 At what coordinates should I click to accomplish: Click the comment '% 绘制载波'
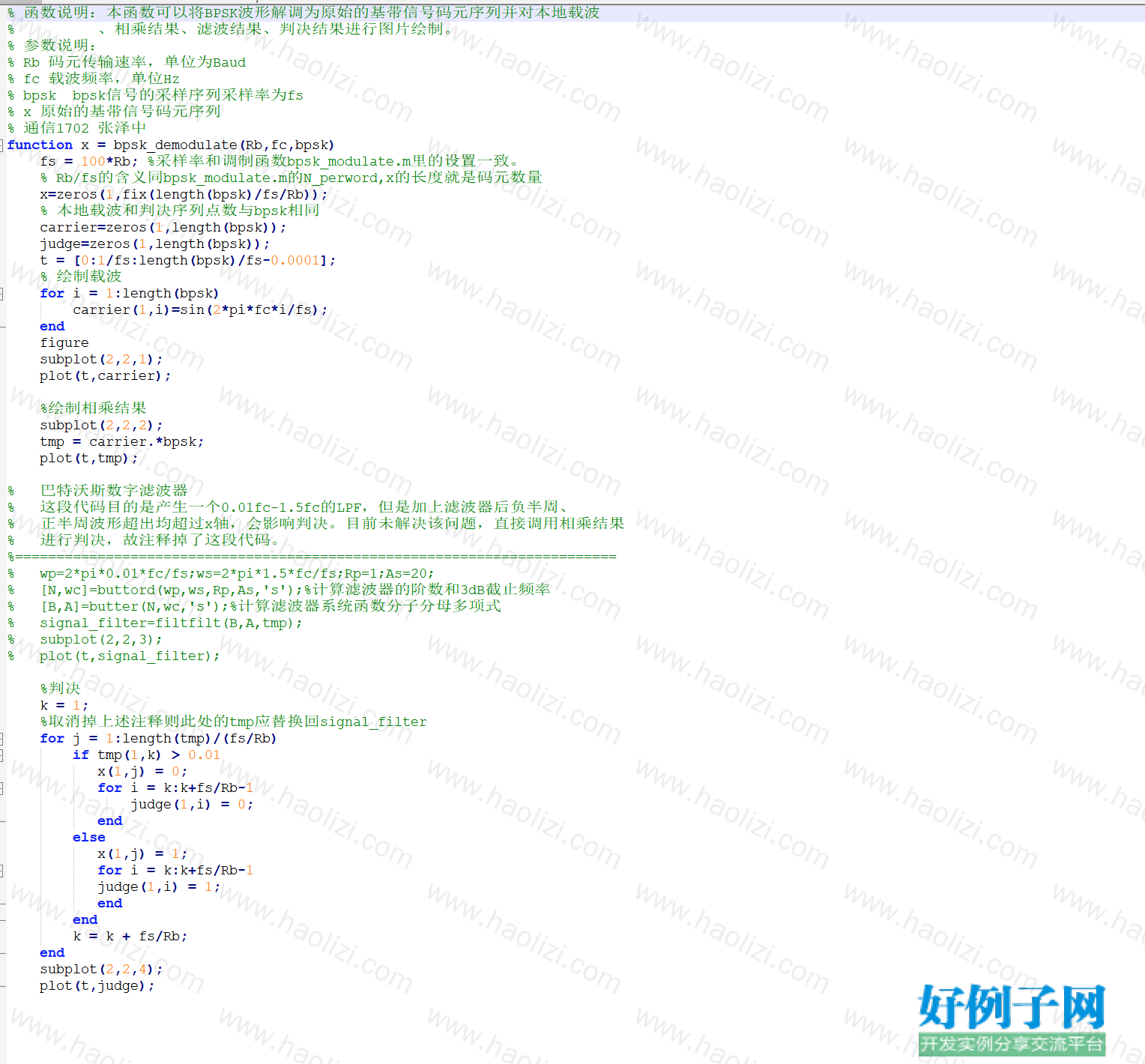[x=81, y=276]
